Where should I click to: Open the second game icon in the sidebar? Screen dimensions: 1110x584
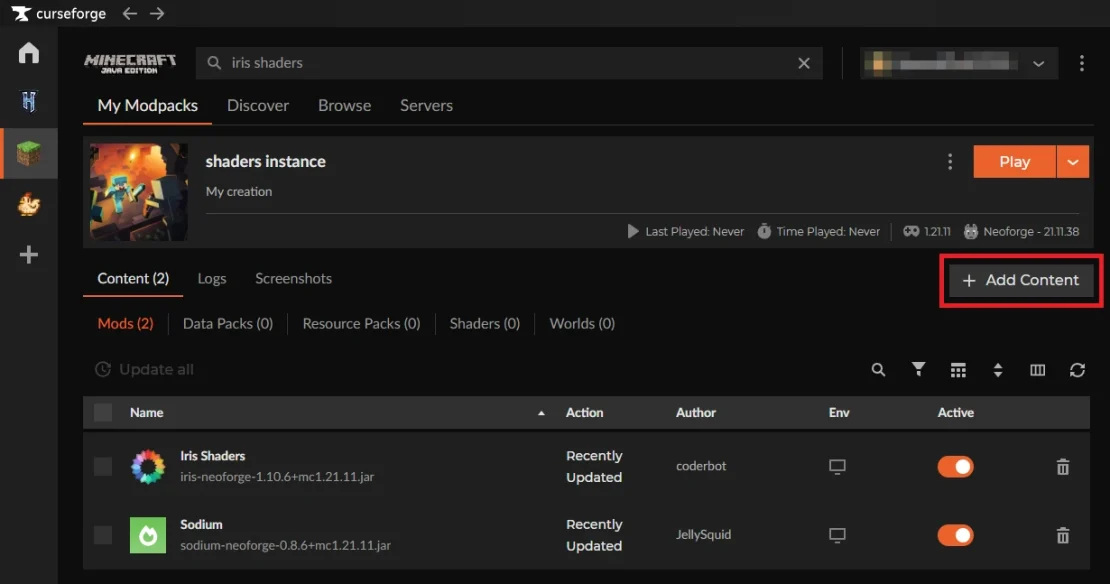tap(29, 102)
